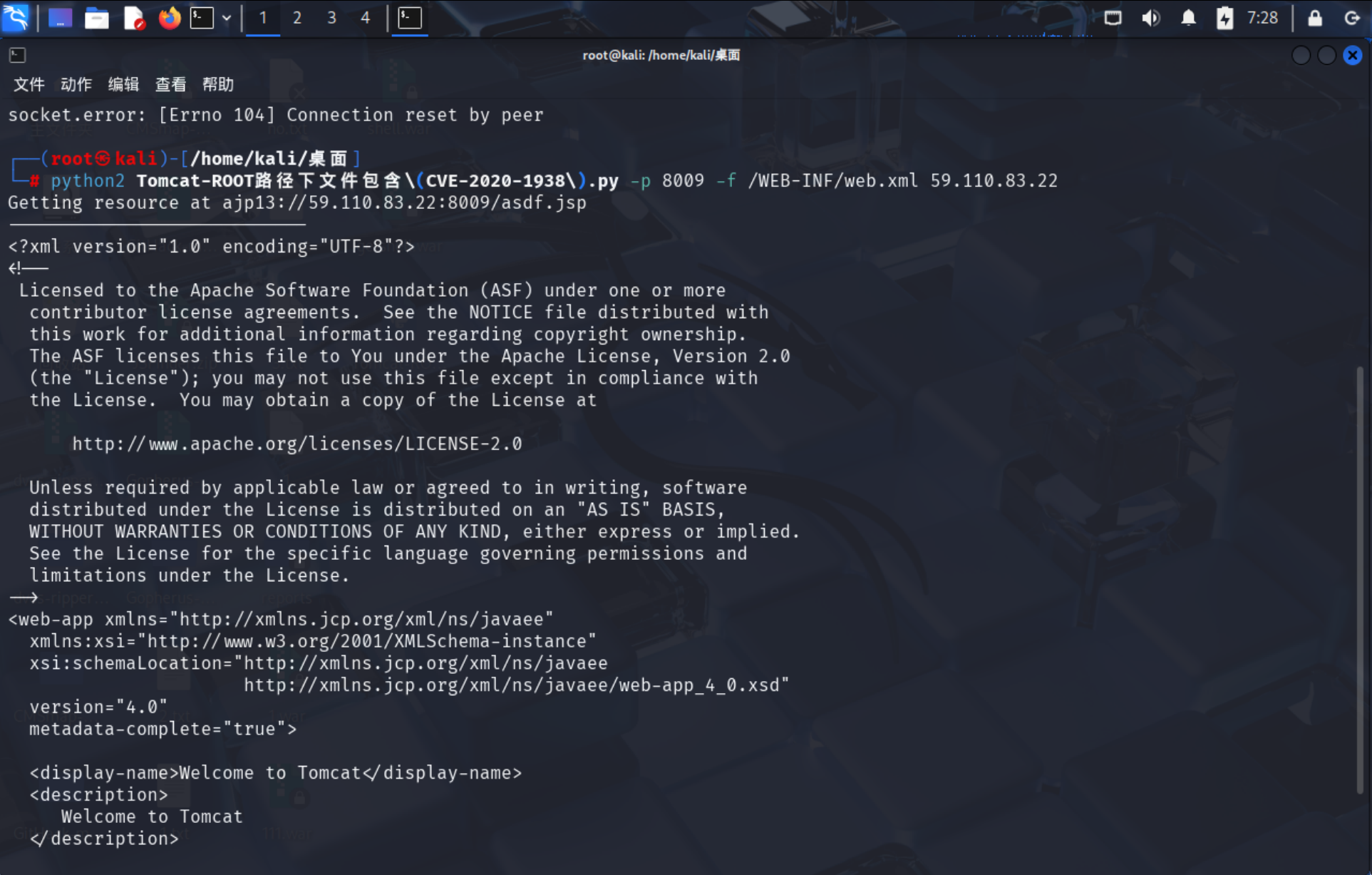Image resolution: width=1372 pixels, height=875 pixels.
Task: Open the 编辑 menu
Action: click(x=123, y=84)
